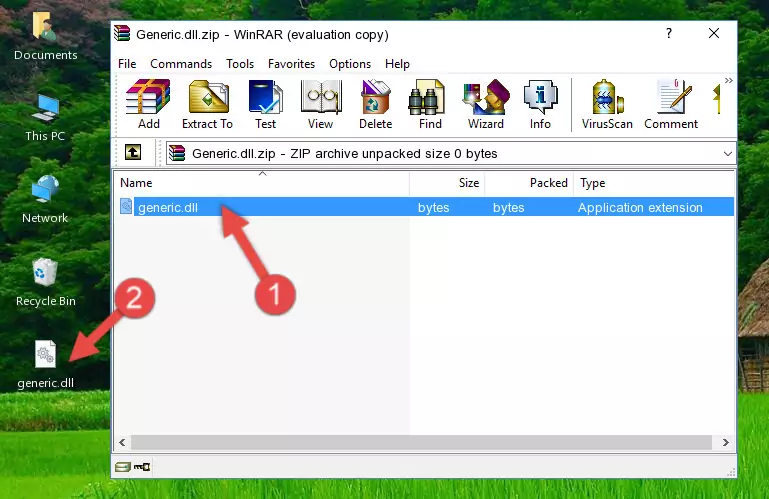Open the Comment tool

tap(671, 105)
